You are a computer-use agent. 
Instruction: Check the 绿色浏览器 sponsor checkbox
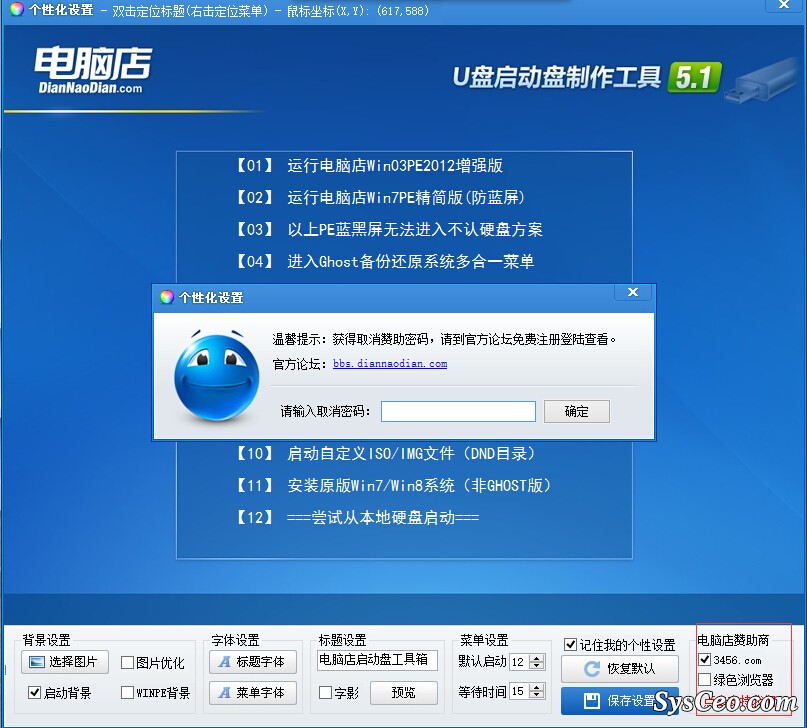tap(705, 680)
